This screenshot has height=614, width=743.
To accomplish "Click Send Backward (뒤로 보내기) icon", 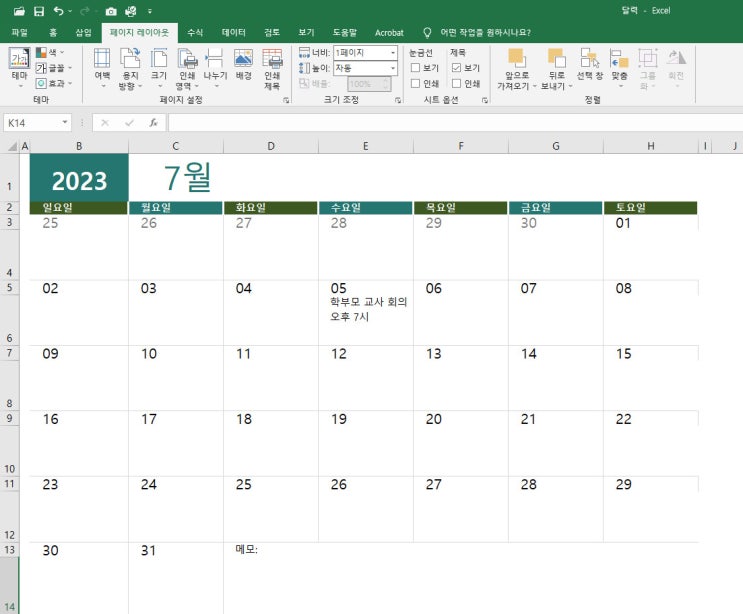I will (557, 58).
